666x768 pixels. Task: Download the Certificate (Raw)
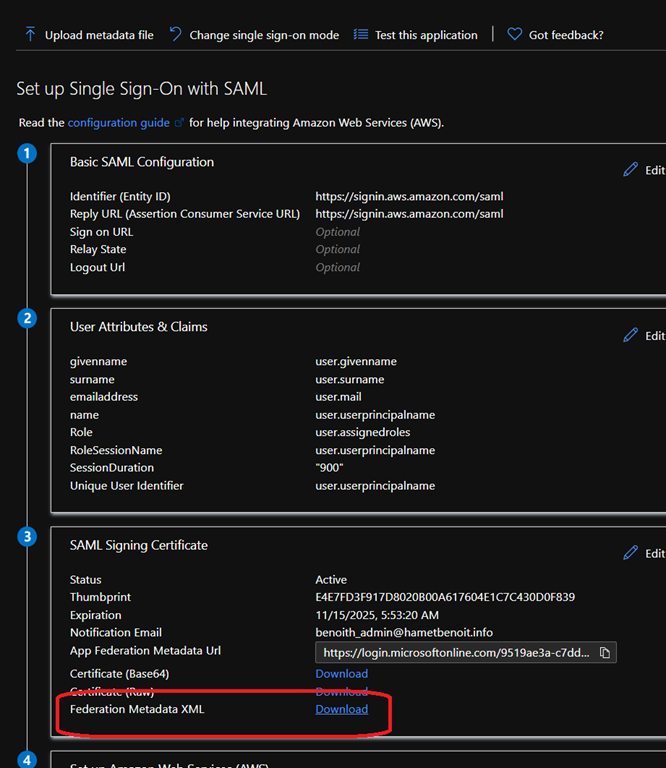click(341, 691)
